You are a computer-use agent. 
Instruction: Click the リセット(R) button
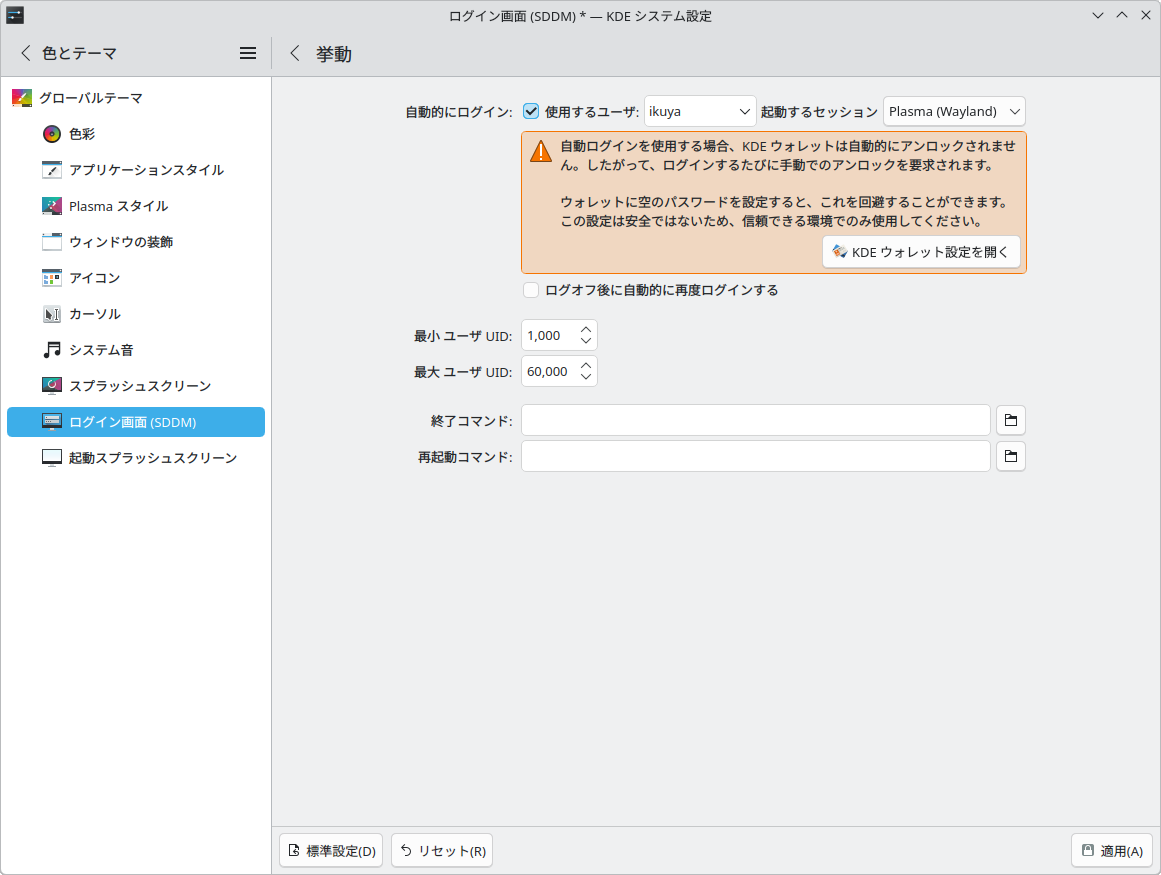442,851
